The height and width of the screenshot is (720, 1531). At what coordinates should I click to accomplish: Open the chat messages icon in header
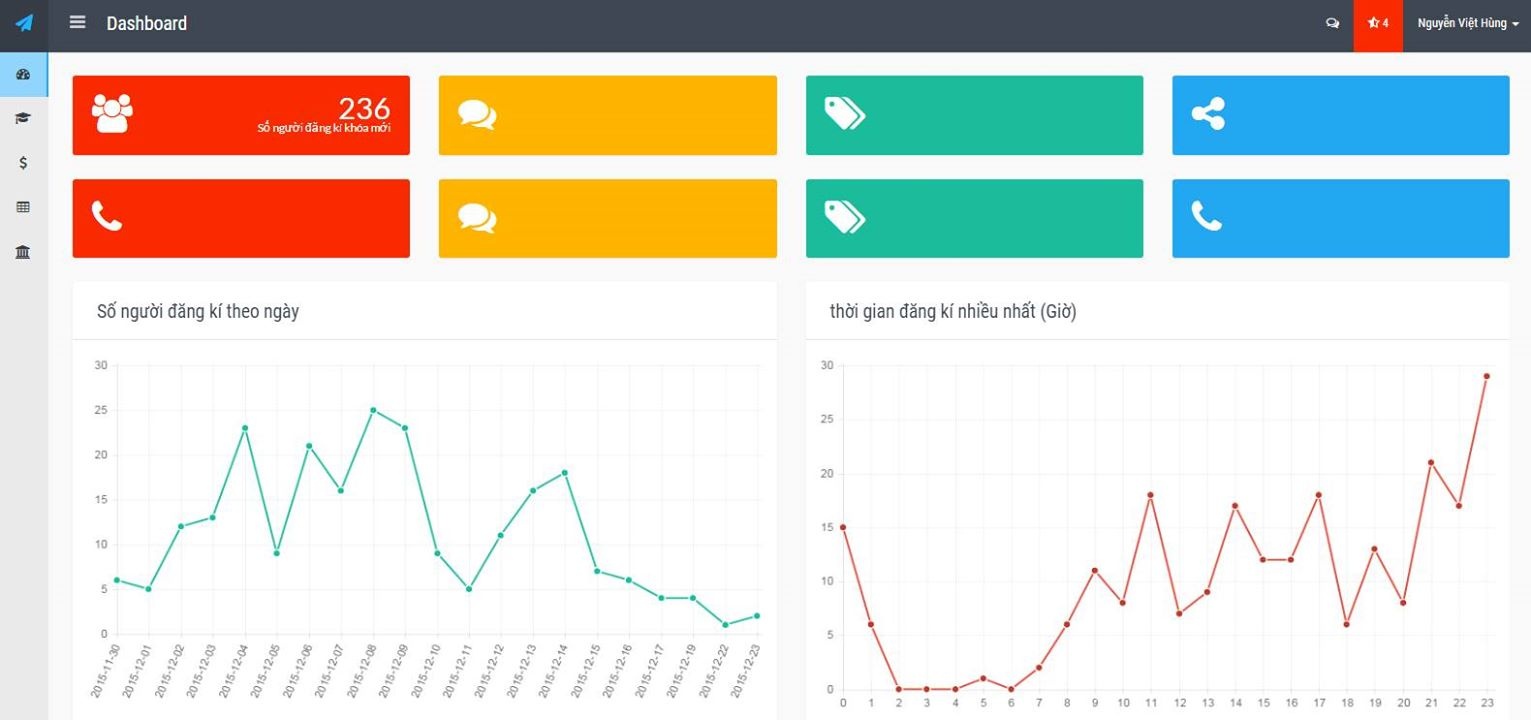coord(1332,23)
